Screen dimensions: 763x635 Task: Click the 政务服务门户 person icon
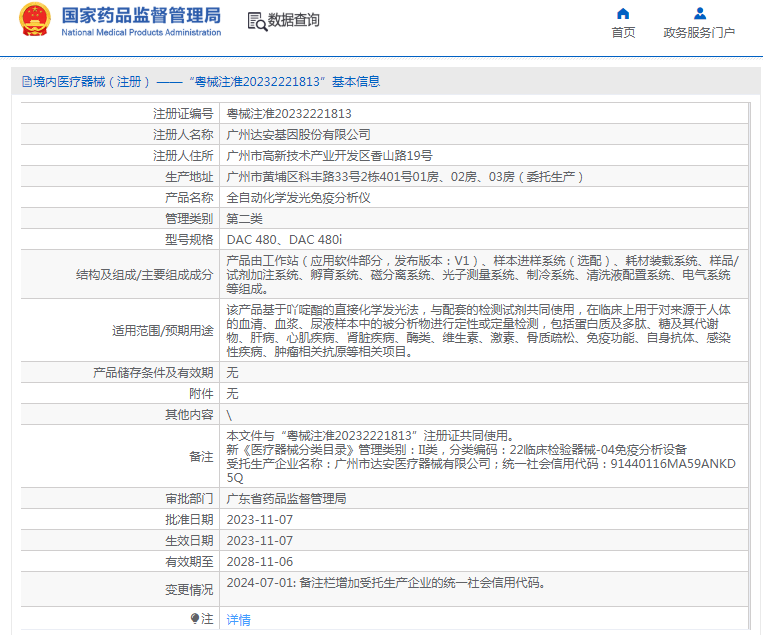coord(699,14)
